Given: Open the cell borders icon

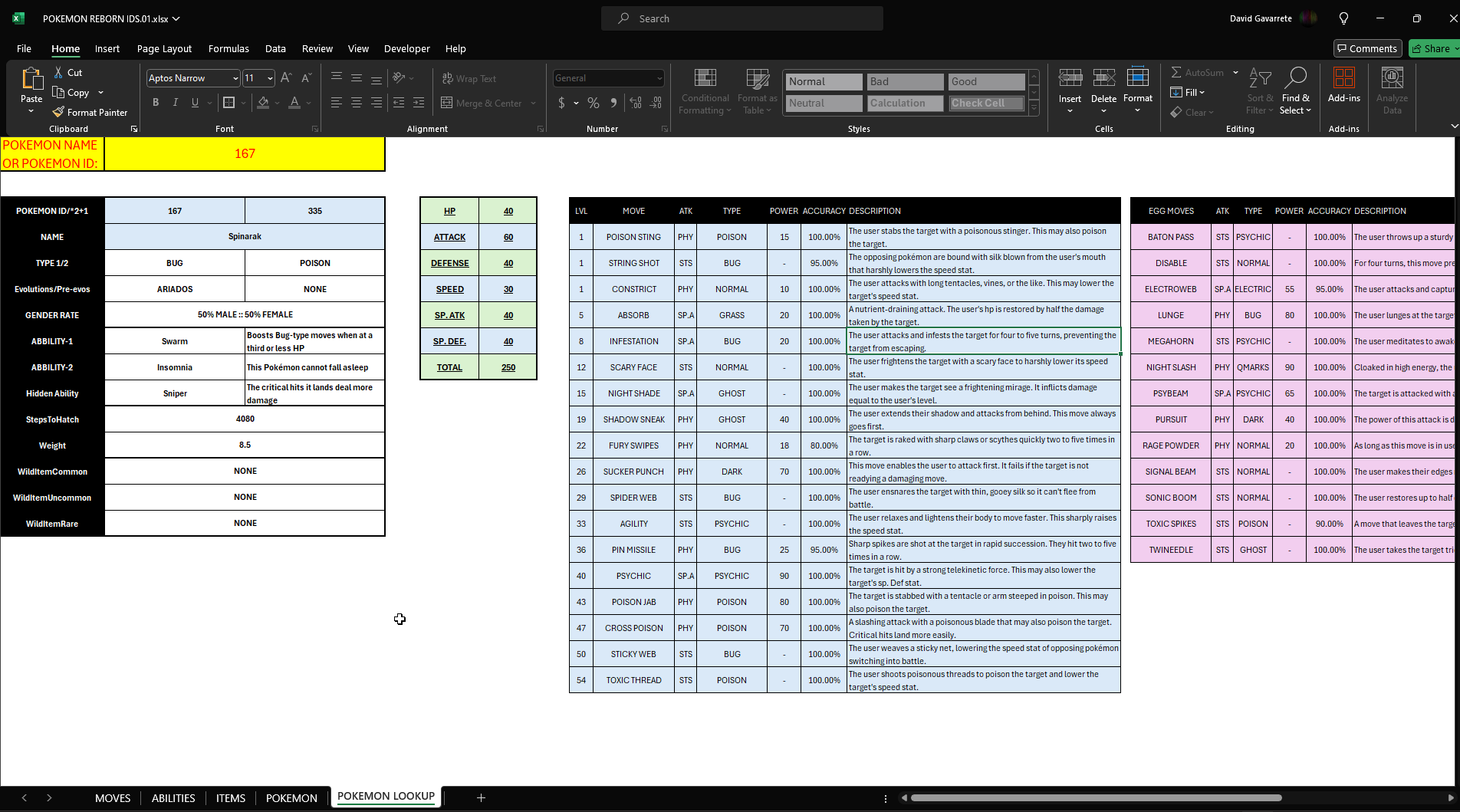Looking at the screenshot, I should pos(229,103).
